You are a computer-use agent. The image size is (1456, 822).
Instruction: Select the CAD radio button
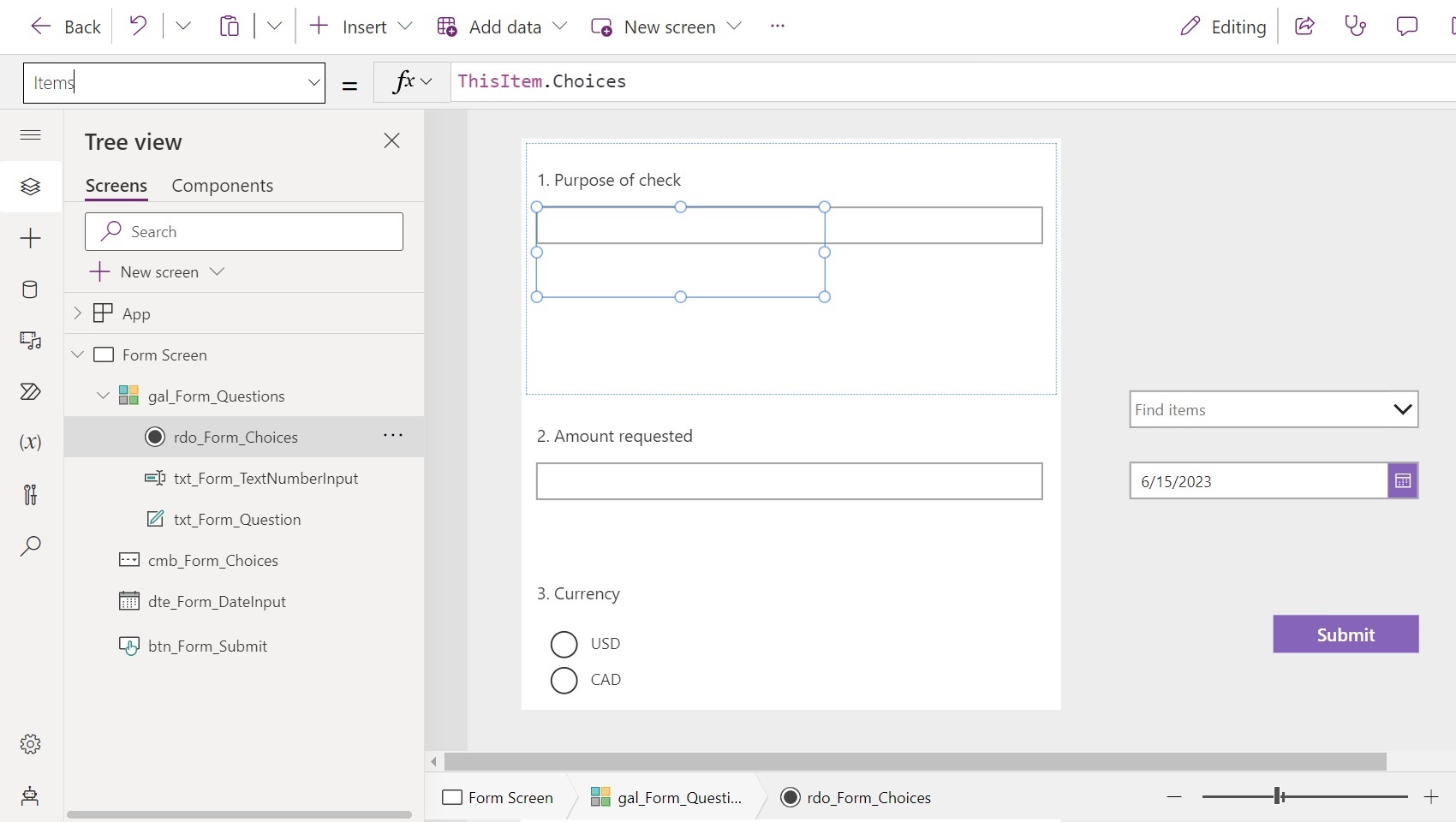point(564,680)
